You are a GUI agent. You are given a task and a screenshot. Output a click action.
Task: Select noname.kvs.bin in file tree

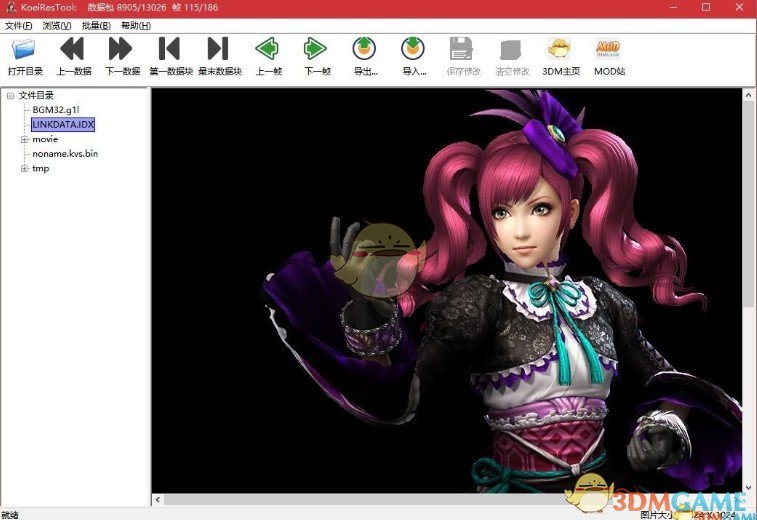click(65, 154)
